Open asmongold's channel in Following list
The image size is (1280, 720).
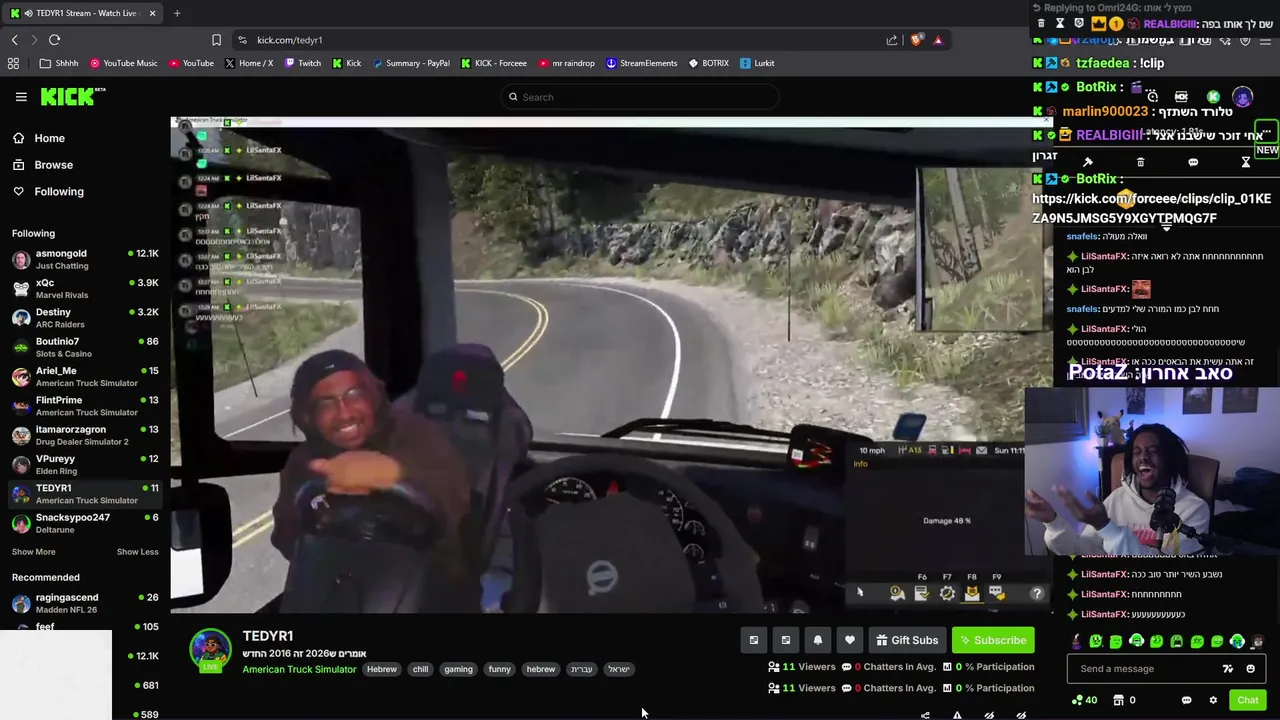click(85, 259)
